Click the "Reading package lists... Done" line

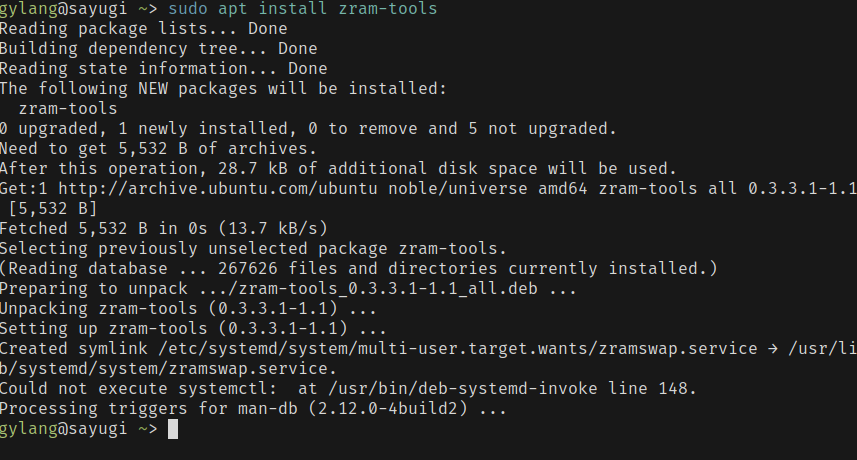(143, 29)
